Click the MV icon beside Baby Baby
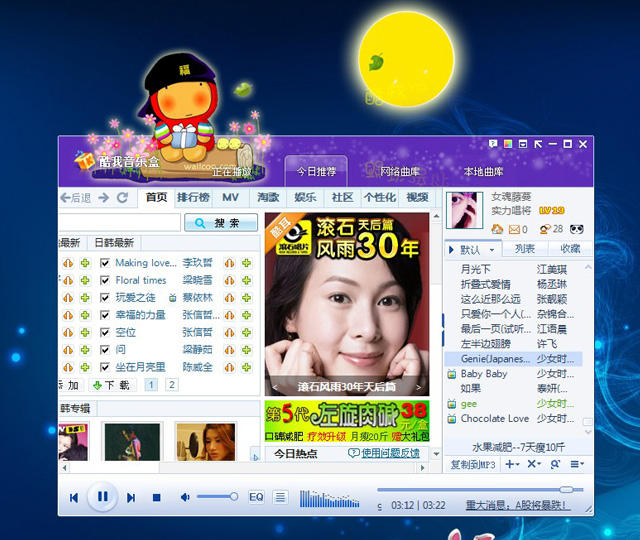The height and width of the screenshot is (540, 640). (451, 374)
